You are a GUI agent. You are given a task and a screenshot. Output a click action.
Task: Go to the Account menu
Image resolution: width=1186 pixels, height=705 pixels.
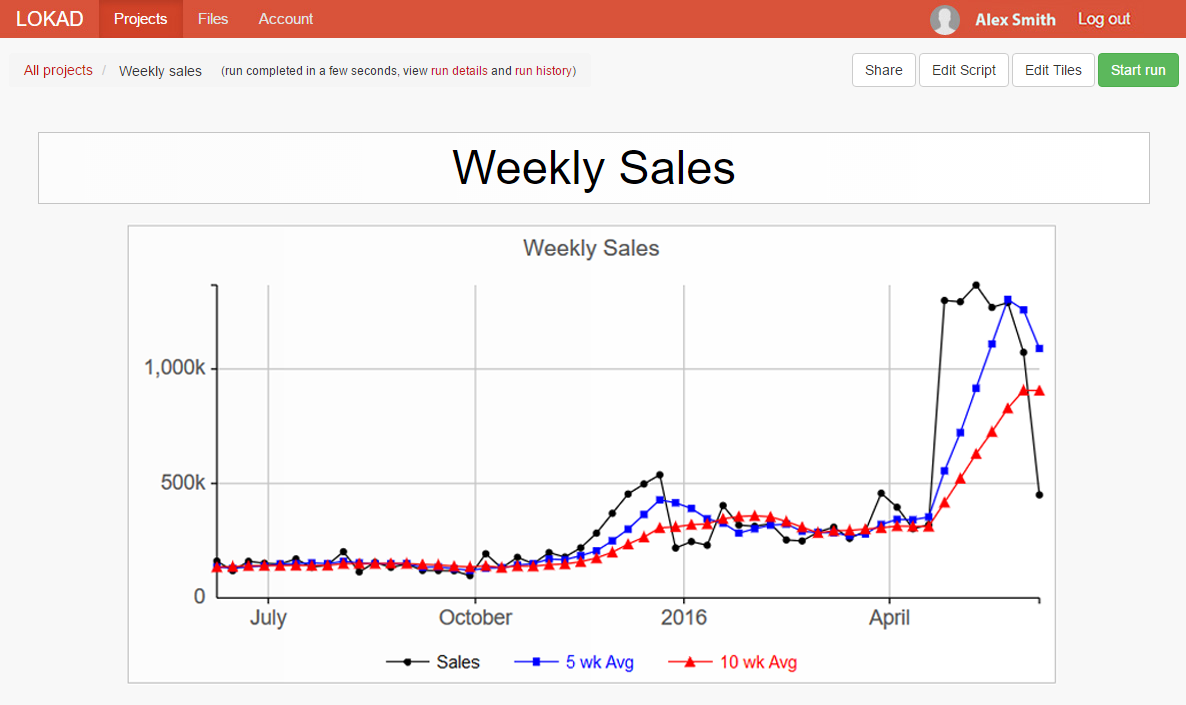click(x=285, y=19)
